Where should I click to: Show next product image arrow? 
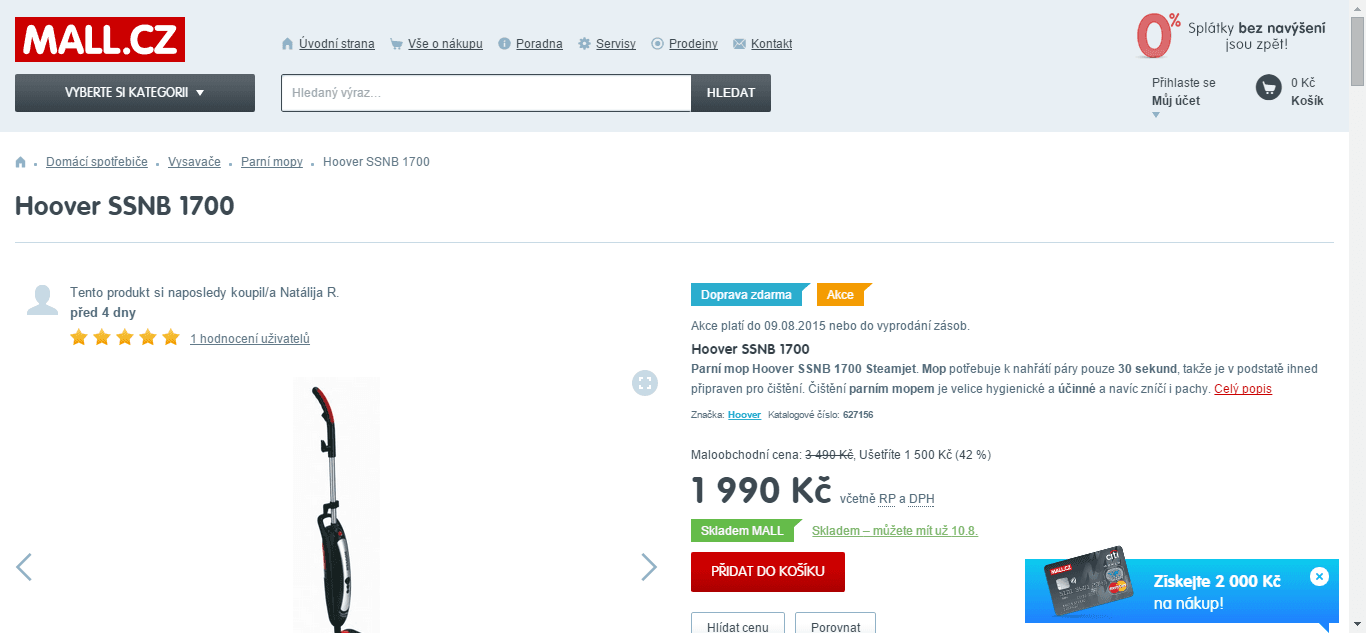click(x=649, y=567)
